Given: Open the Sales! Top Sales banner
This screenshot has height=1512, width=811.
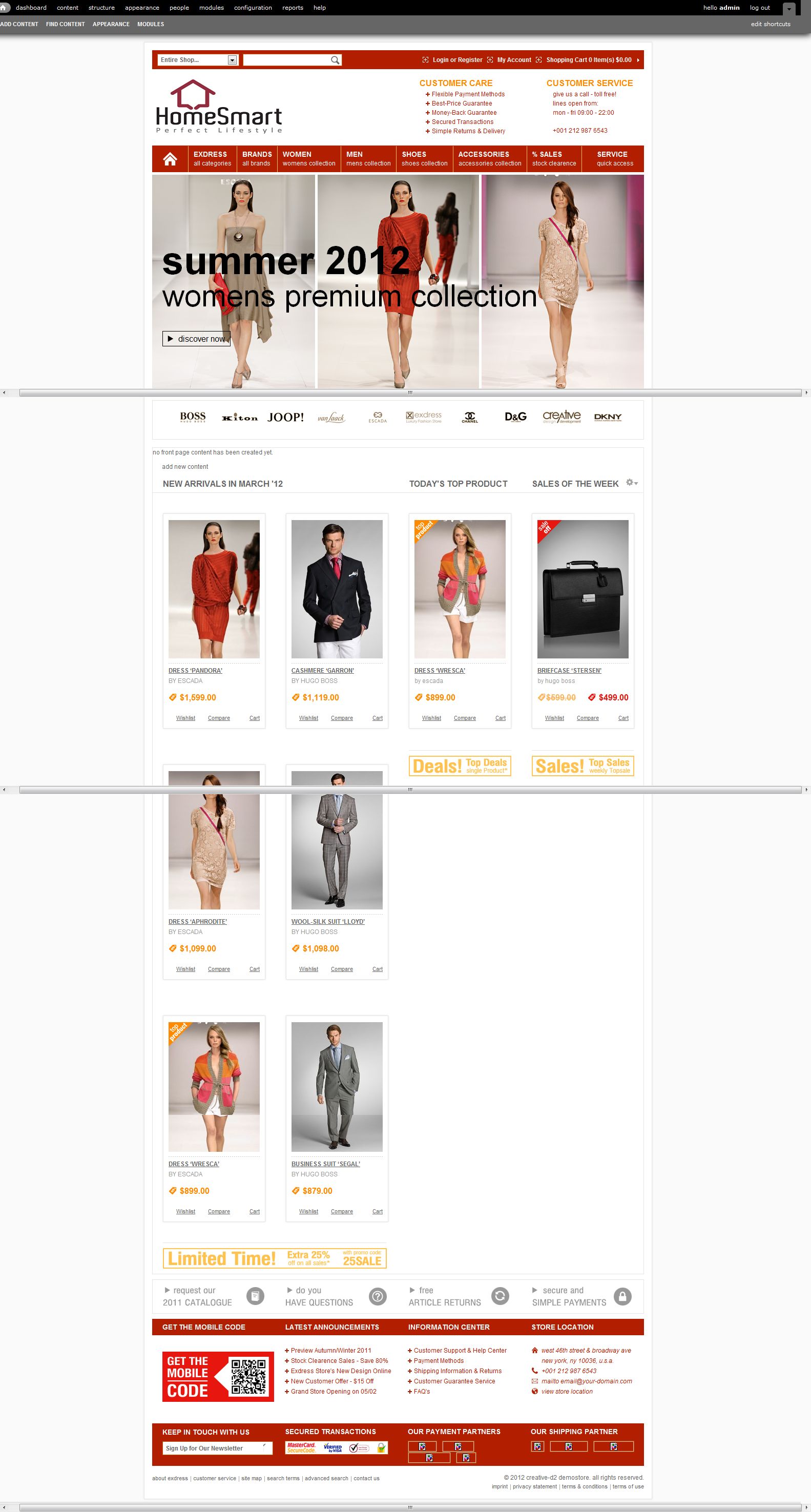Looking at the screenshot, I should click(x=583, y=766).
